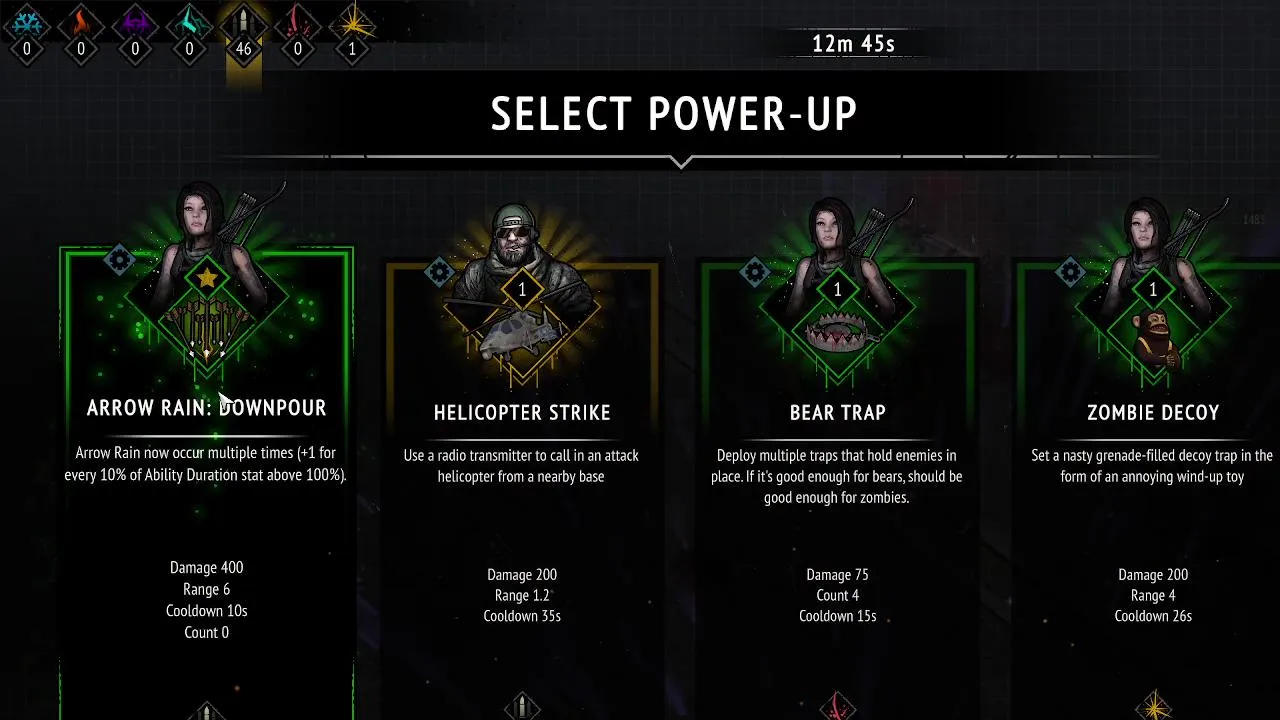
Task: Click the 12m 45s timer display
Action: (852, 44)
